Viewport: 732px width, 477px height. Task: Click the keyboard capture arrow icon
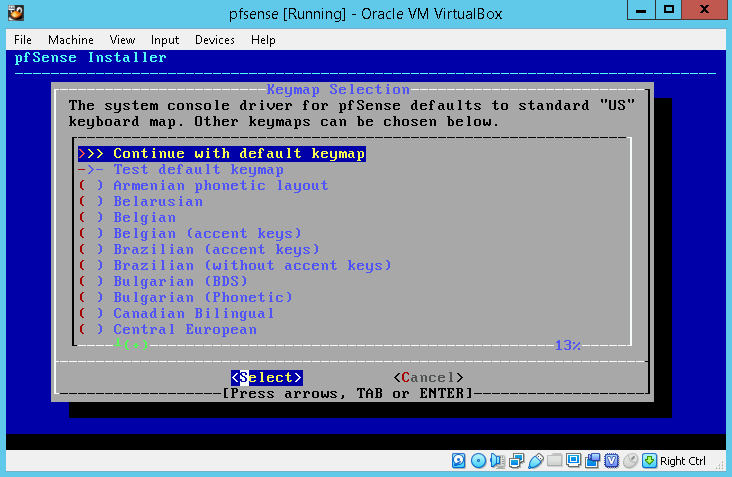(649, 461)
